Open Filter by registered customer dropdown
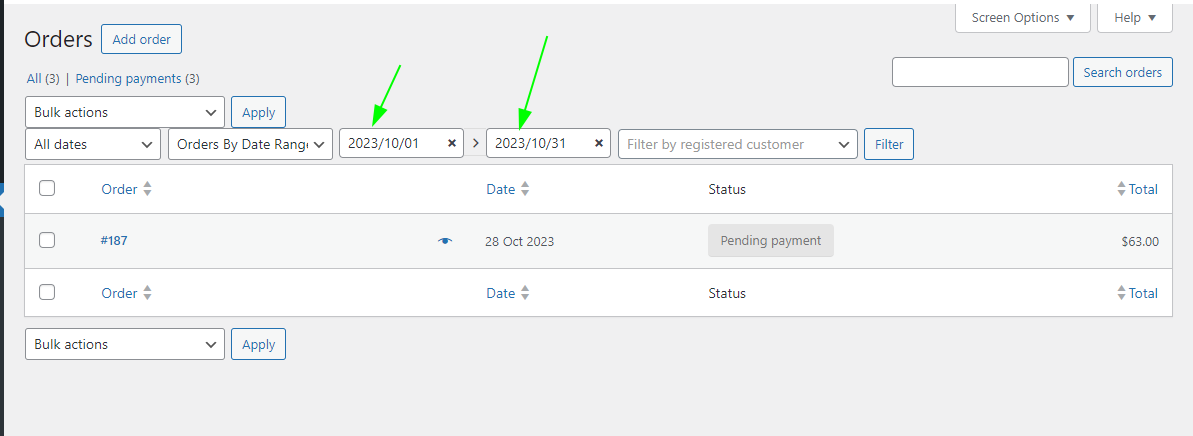Image resolution: width=1193 pixels, height=436 pixels. point(738,144)
